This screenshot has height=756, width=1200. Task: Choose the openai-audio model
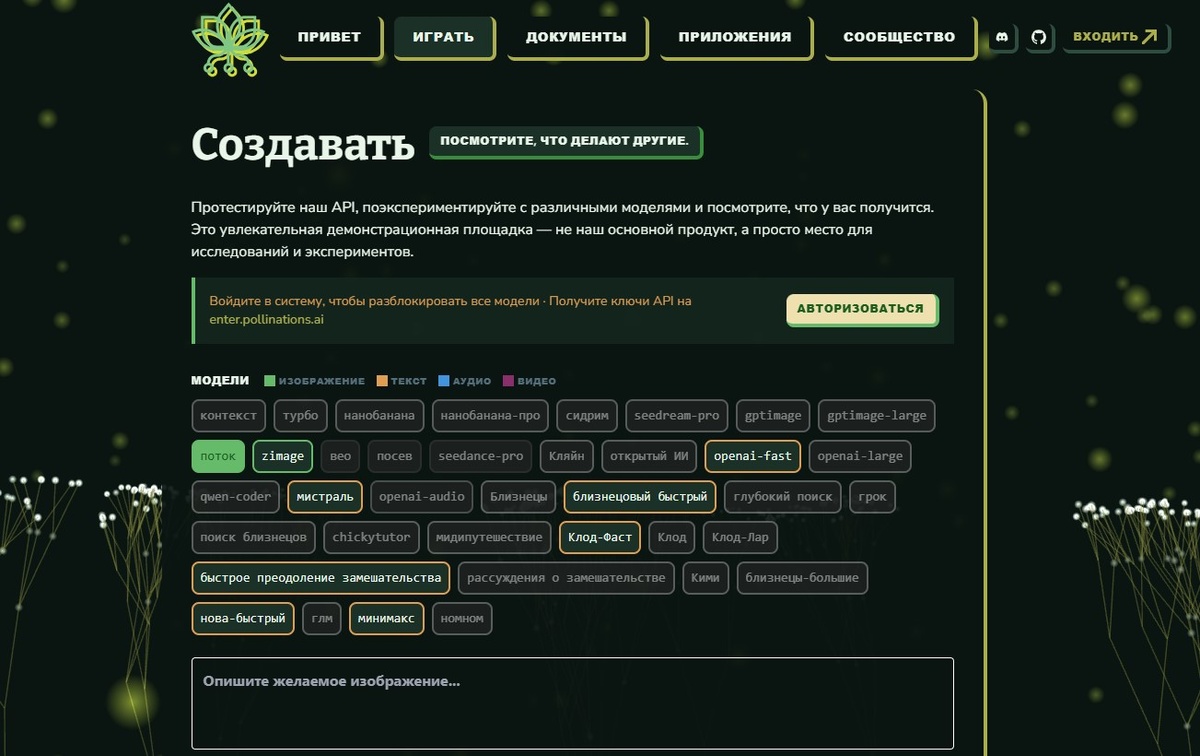tap(422, 496)
